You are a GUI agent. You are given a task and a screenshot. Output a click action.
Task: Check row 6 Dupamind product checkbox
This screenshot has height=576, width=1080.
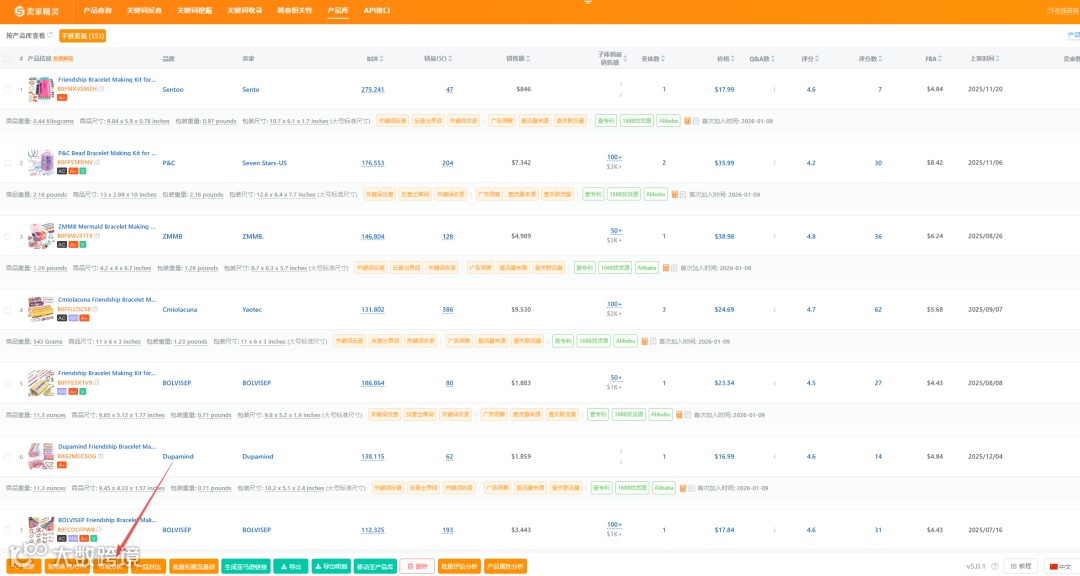pos(8,457)
